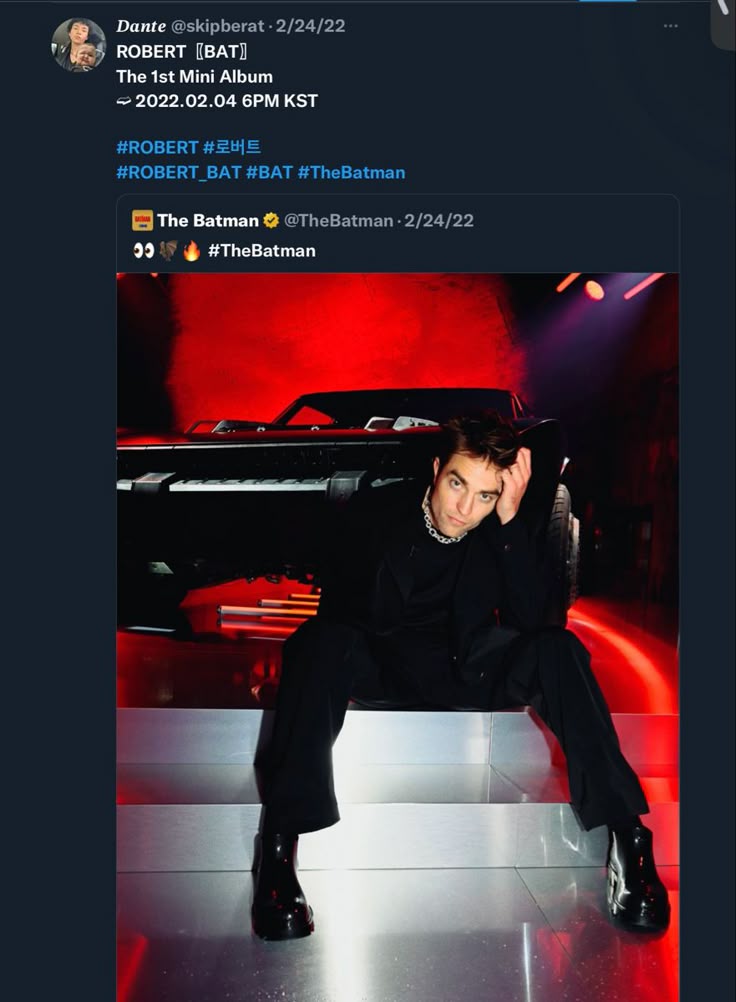The image size is (736, 1002).
Task: Click the partial icon in top-right corner
Action: point(723,18)
